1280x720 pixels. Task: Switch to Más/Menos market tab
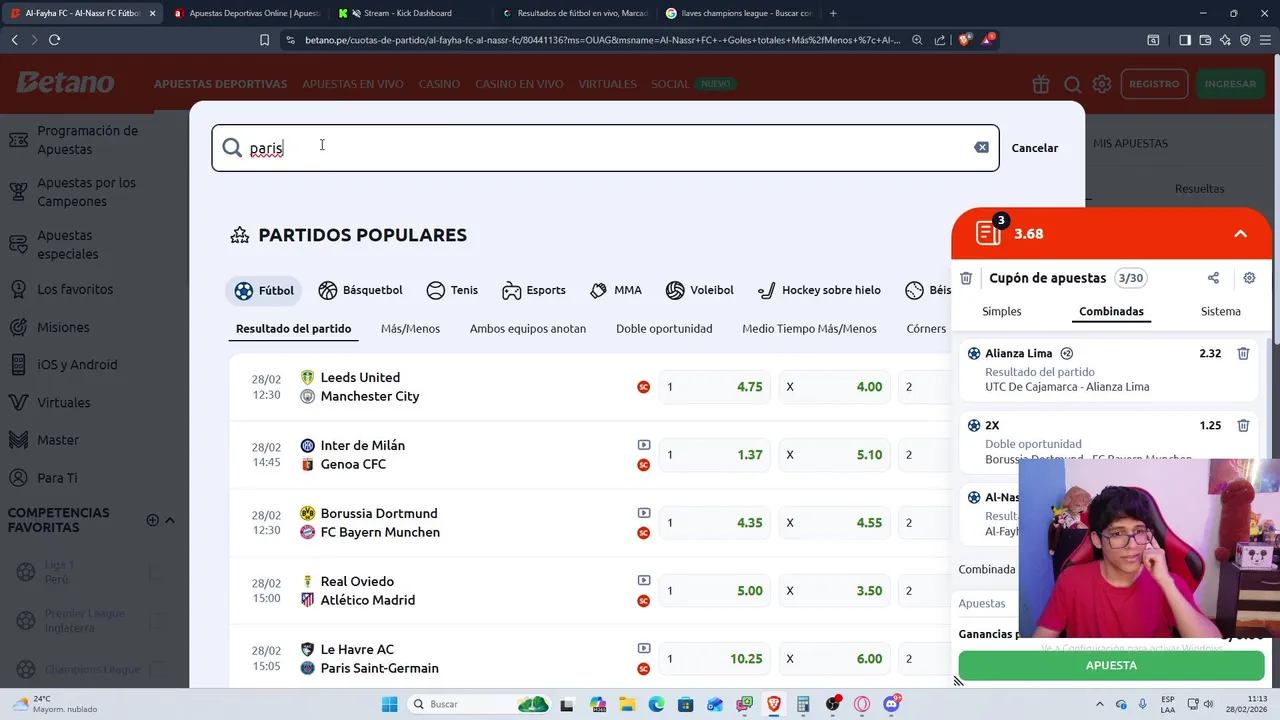click(x=410, y=329)
